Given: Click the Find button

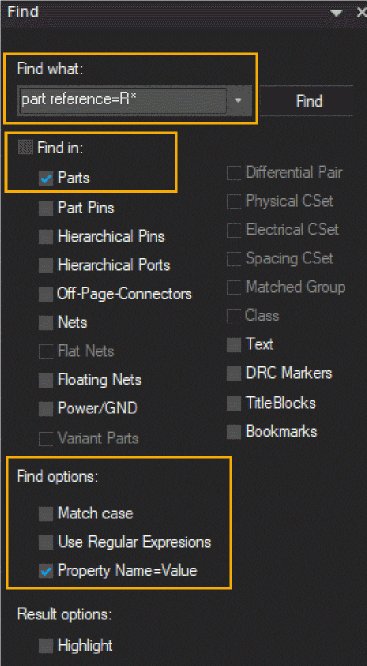Looking at the screenshot, I should (x=309, y=101).
